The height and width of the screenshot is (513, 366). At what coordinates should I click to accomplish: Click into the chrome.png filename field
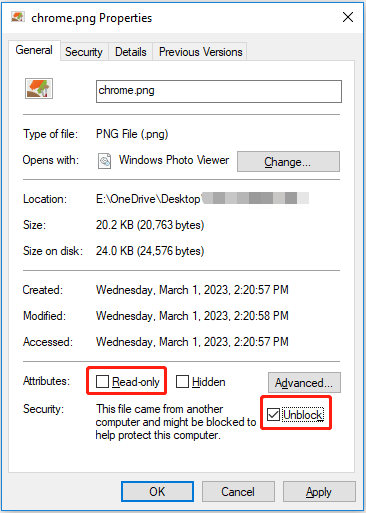click(x=219, y=91)
